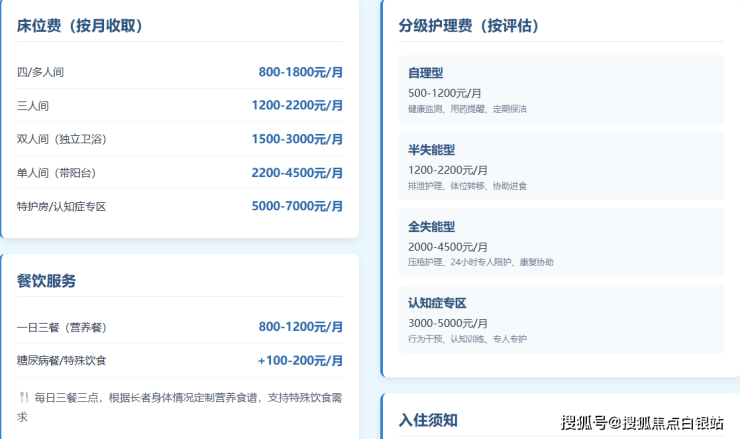Select the 单人间（带阳台） row

(x=180, y=173)
